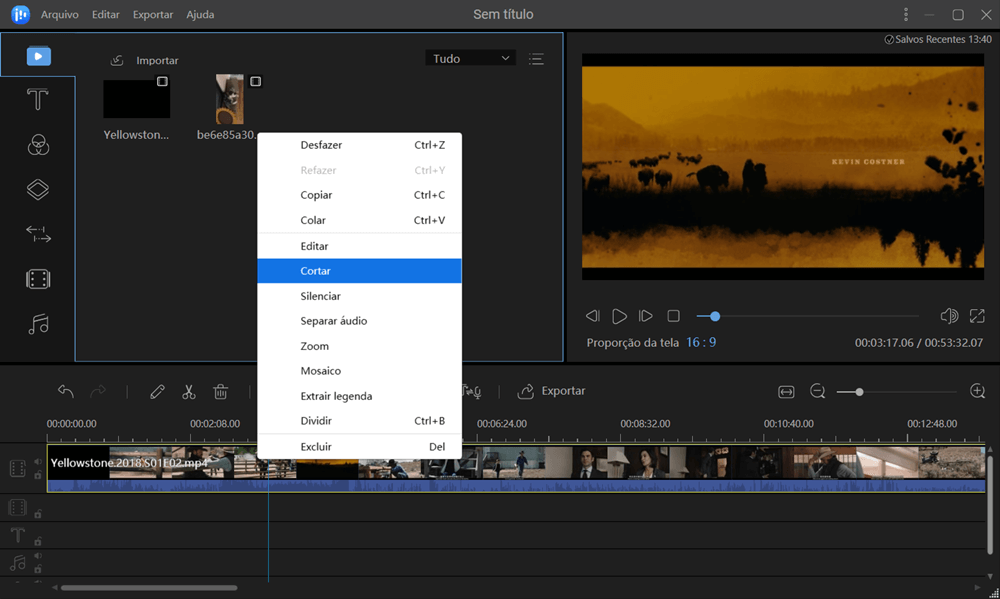Image resolution: width=1000 pixels, height=599 pixels.
Task: Open the Music panel in left sidebar
Action: (x=38, y=324)
